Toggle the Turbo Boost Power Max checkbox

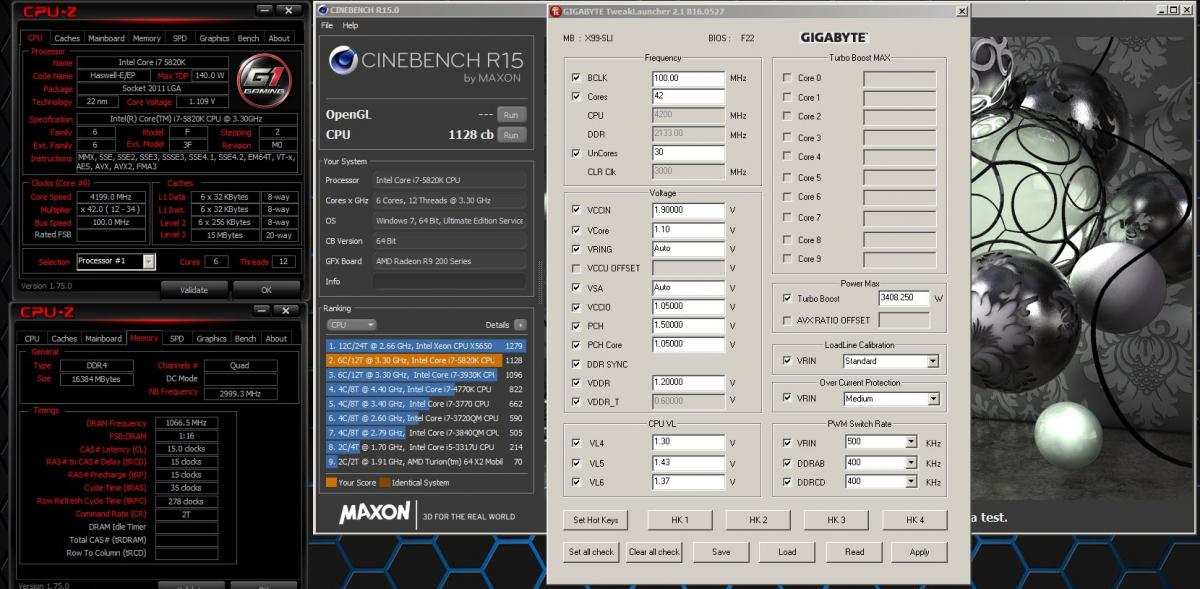(786, 298)
